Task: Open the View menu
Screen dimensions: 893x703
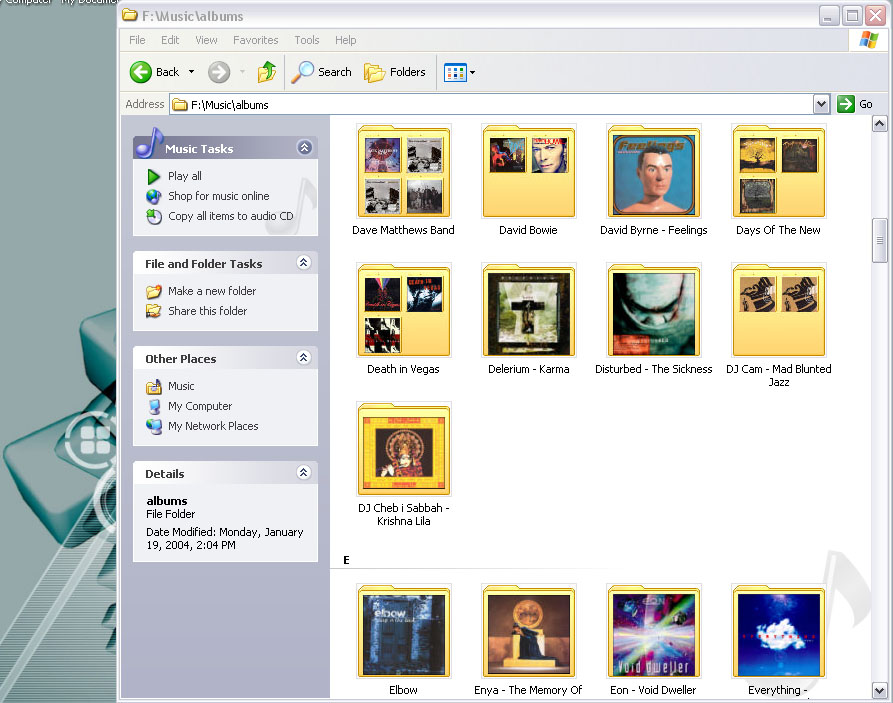Action: click(x=206, y=40)
